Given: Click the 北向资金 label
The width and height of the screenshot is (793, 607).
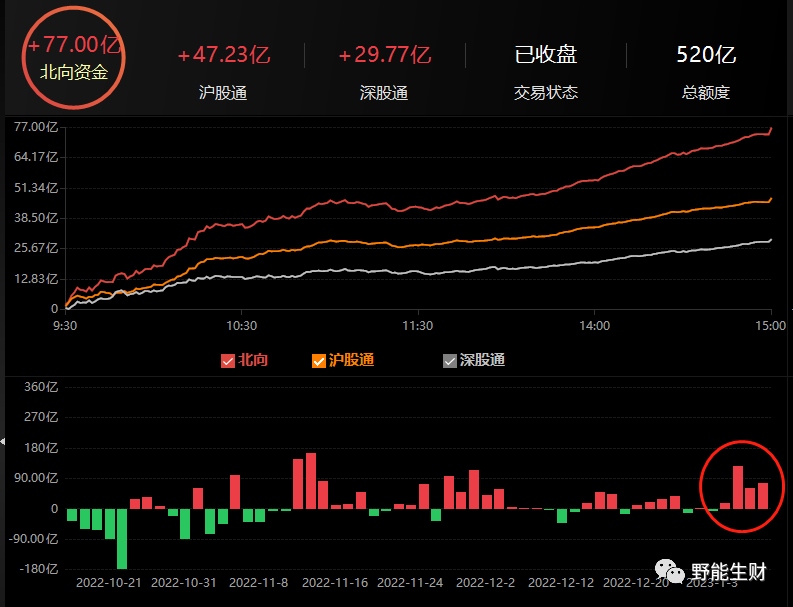Looking at the screenshot, I should coord(74,72).
